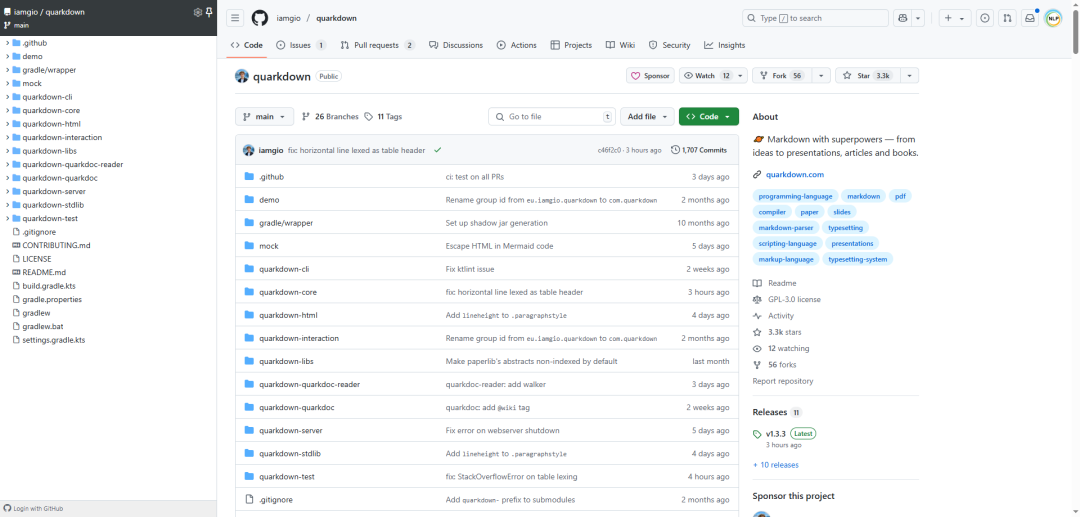Open the sidebar settings gear icon
The image size is (1080, 517).
pyautogui.click(x=198, y=12)
